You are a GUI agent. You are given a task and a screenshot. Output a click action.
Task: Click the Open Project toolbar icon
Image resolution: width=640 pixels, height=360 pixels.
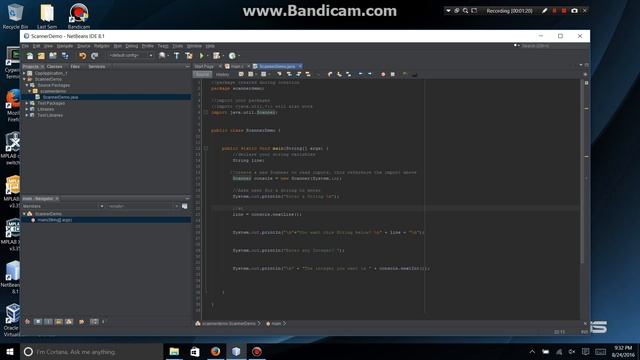tap(53, 56)
